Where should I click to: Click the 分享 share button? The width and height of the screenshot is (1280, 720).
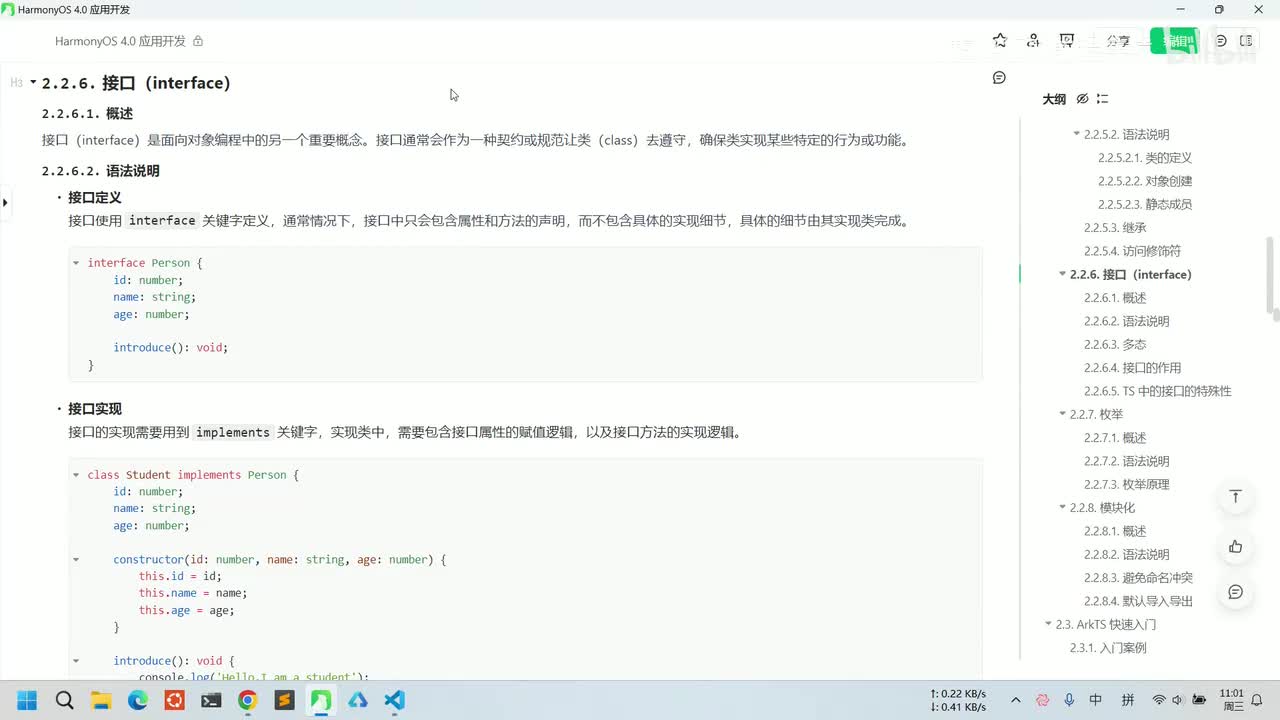coord(1118,41)
